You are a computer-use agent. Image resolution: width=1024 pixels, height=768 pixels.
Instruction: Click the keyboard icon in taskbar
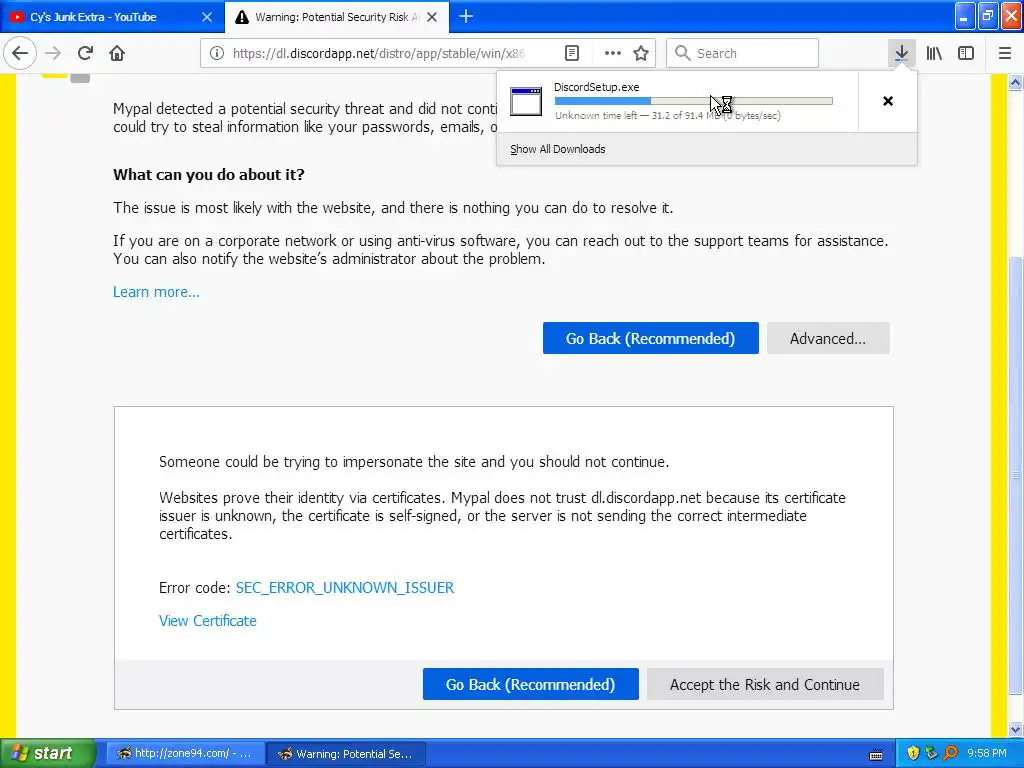[876, 755]
